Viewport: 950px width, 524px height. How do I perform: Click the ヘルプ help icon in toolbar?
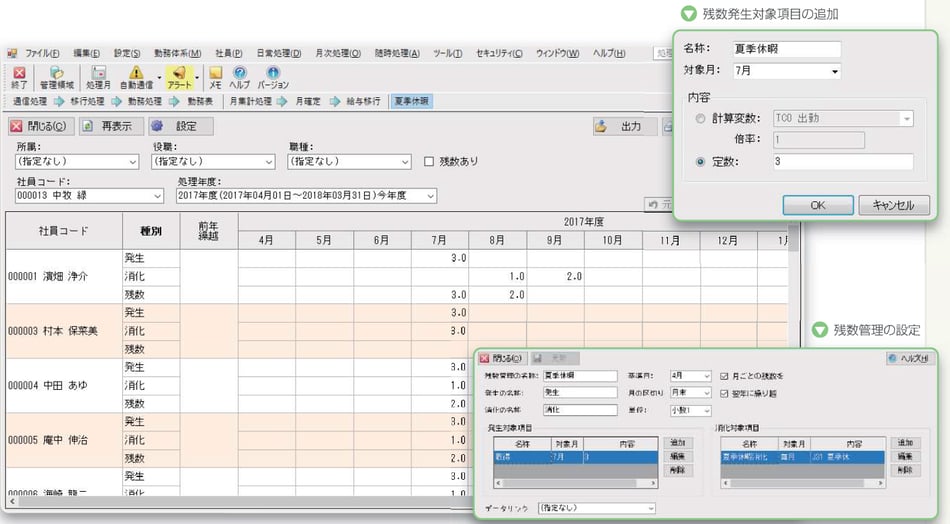(240, 76)
